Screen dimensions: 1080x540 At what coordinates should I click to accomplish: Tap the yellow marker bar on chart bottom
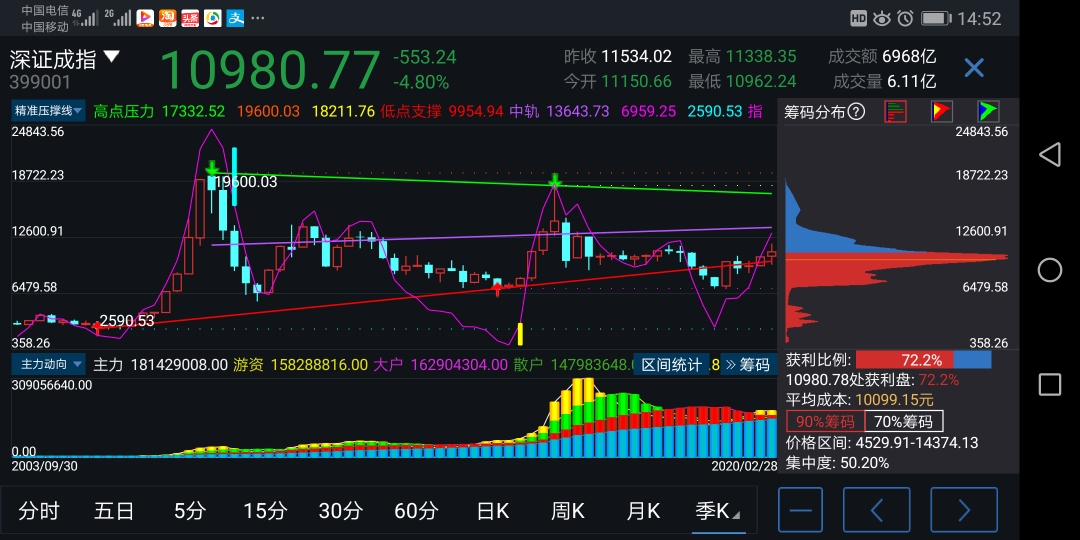(x=520, y=333)
